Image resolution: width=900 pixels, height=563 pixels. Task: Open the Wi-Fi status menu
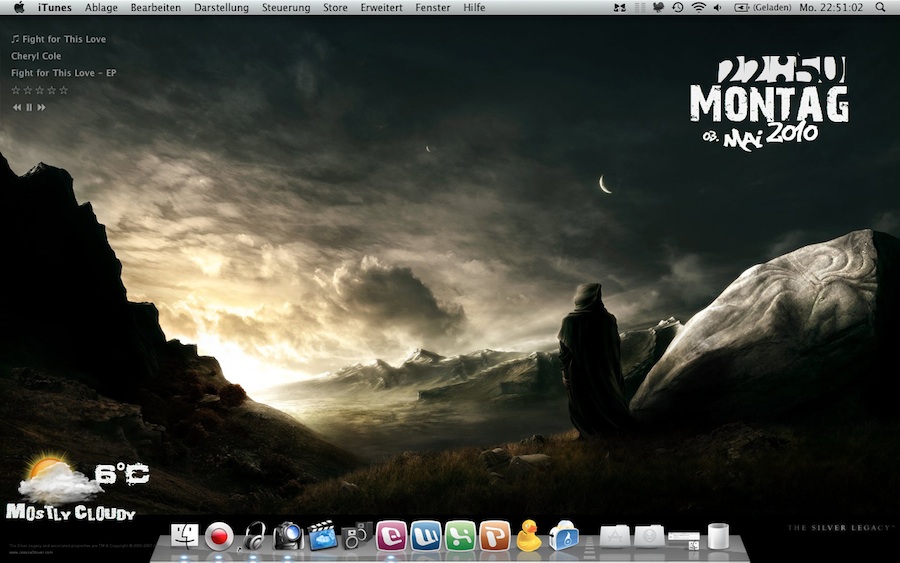pyautogui.click(x=699, y=7)
